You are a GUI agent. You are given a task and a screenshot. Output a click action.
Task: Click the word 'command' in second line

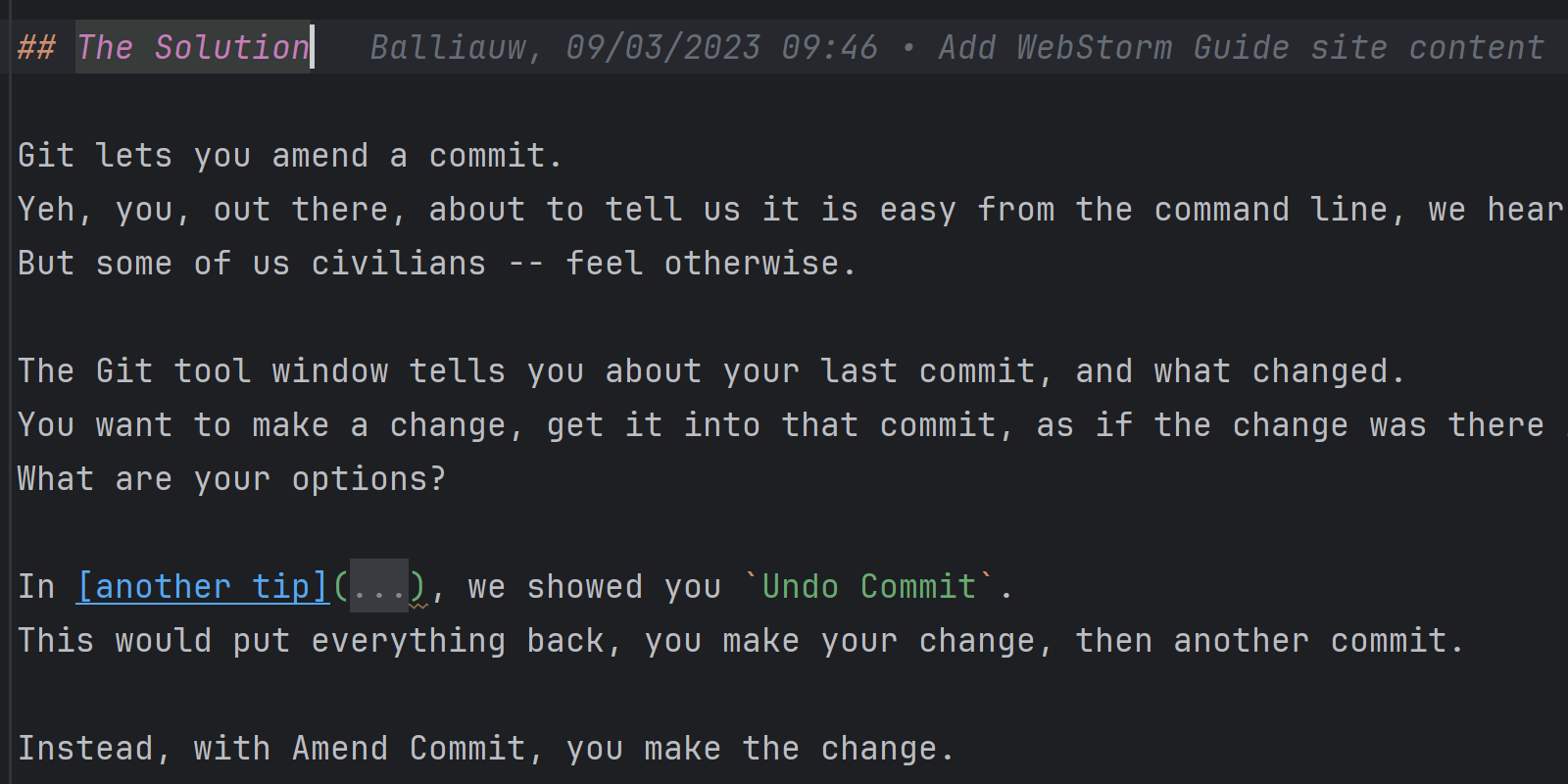[x=1222, y=209]
